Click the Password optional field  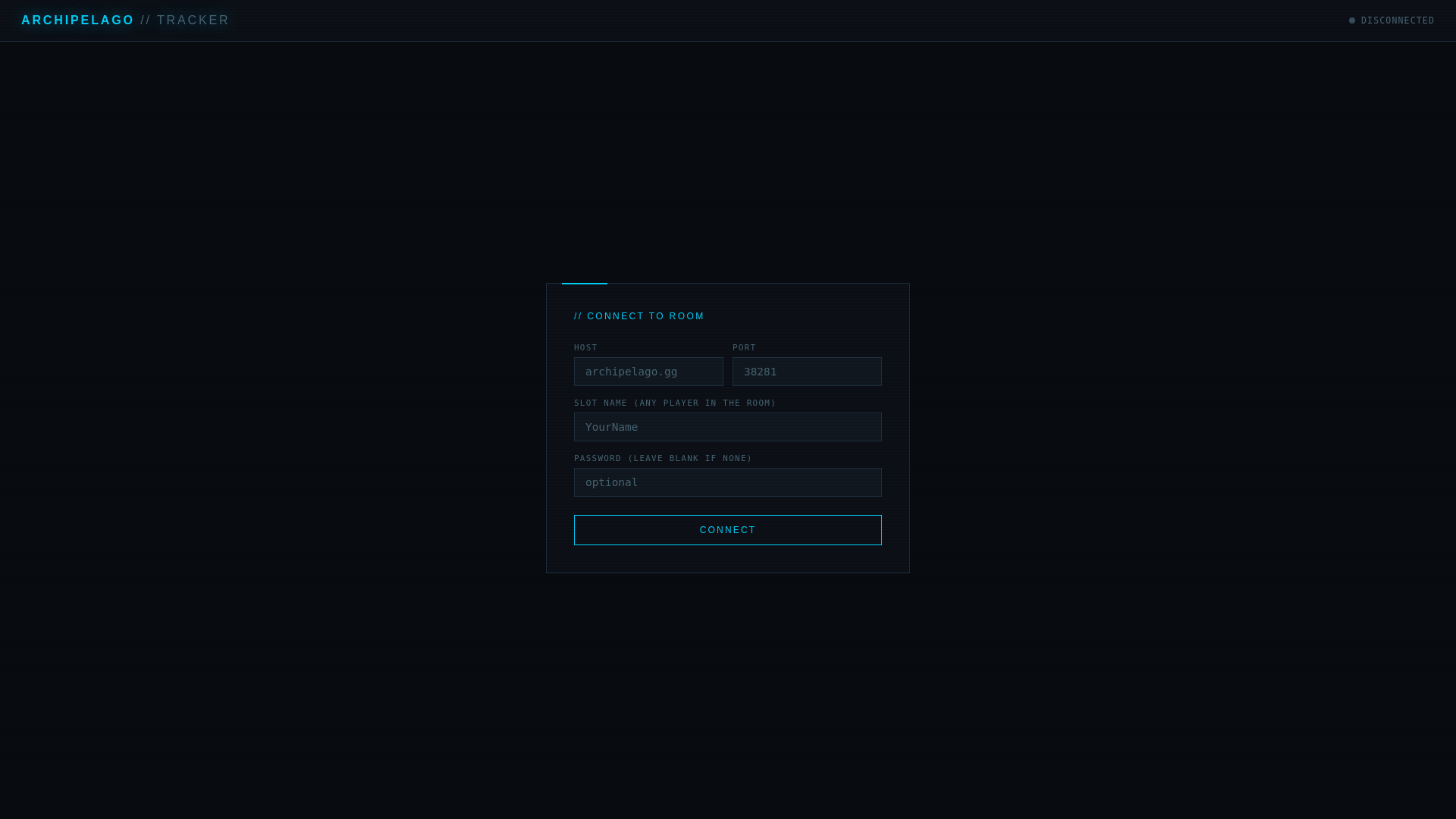pyautogui.click(x=728, y=482)
